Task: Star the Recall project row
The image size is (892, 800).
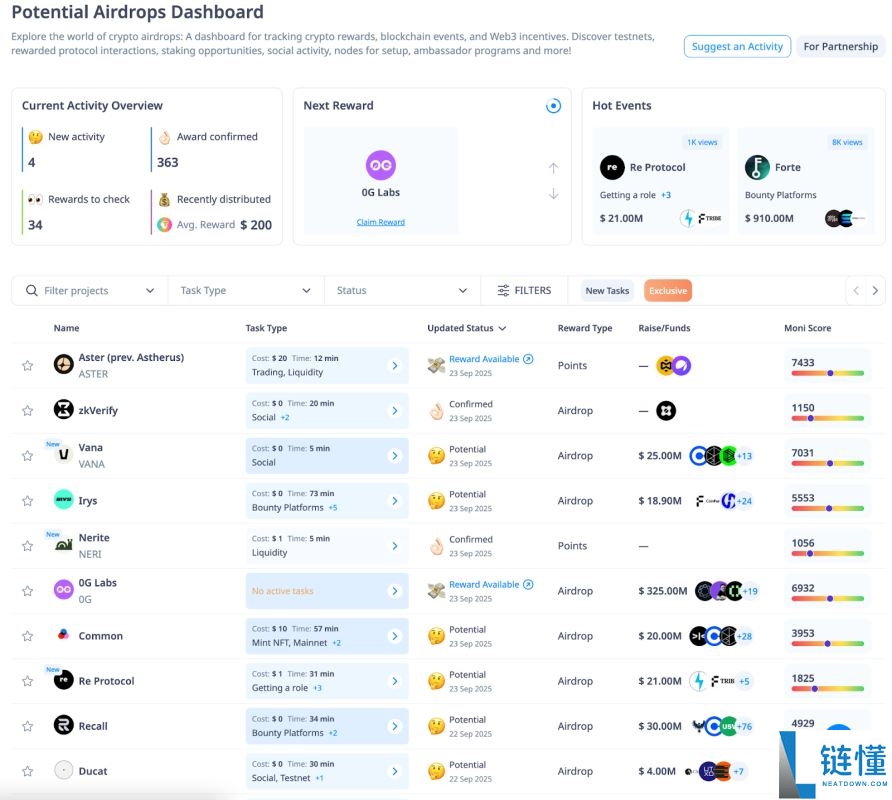Action: pos(27,726)
